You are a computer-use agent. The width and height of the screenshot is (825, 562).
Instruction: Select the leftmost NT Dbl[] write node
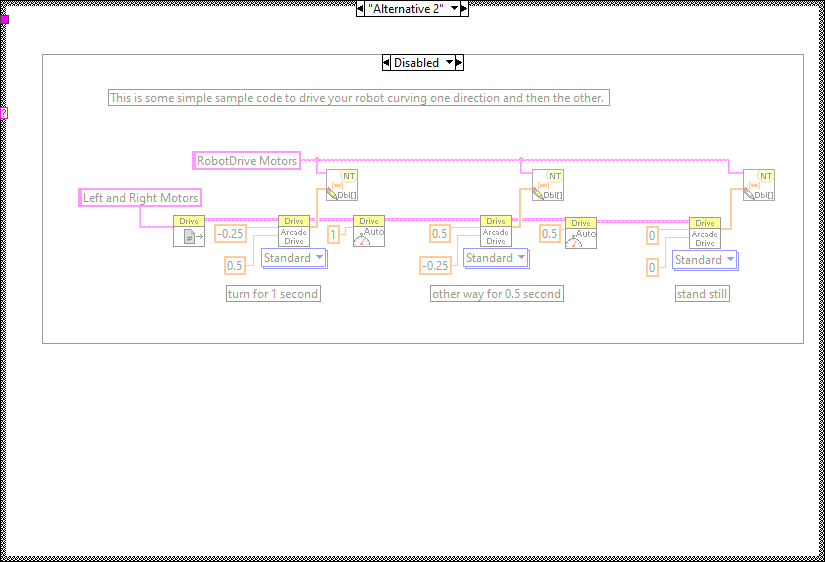click(x=342, y=185)
